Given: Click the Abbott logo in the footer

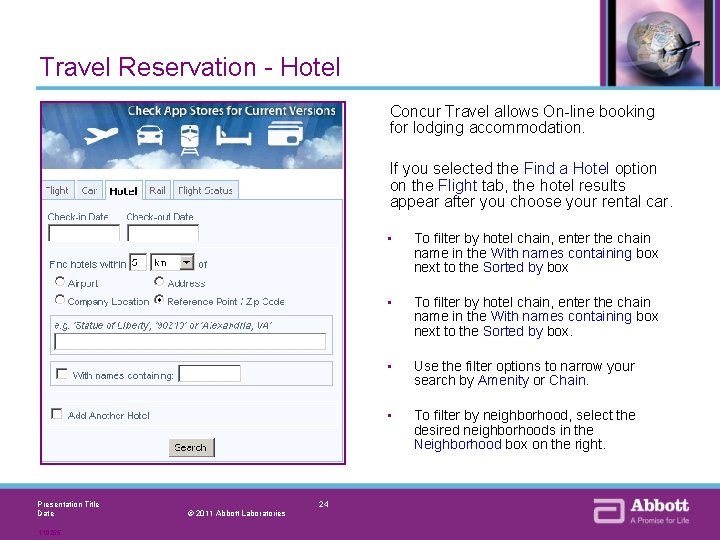Looking at the screenshot, I should click(641, 511).
